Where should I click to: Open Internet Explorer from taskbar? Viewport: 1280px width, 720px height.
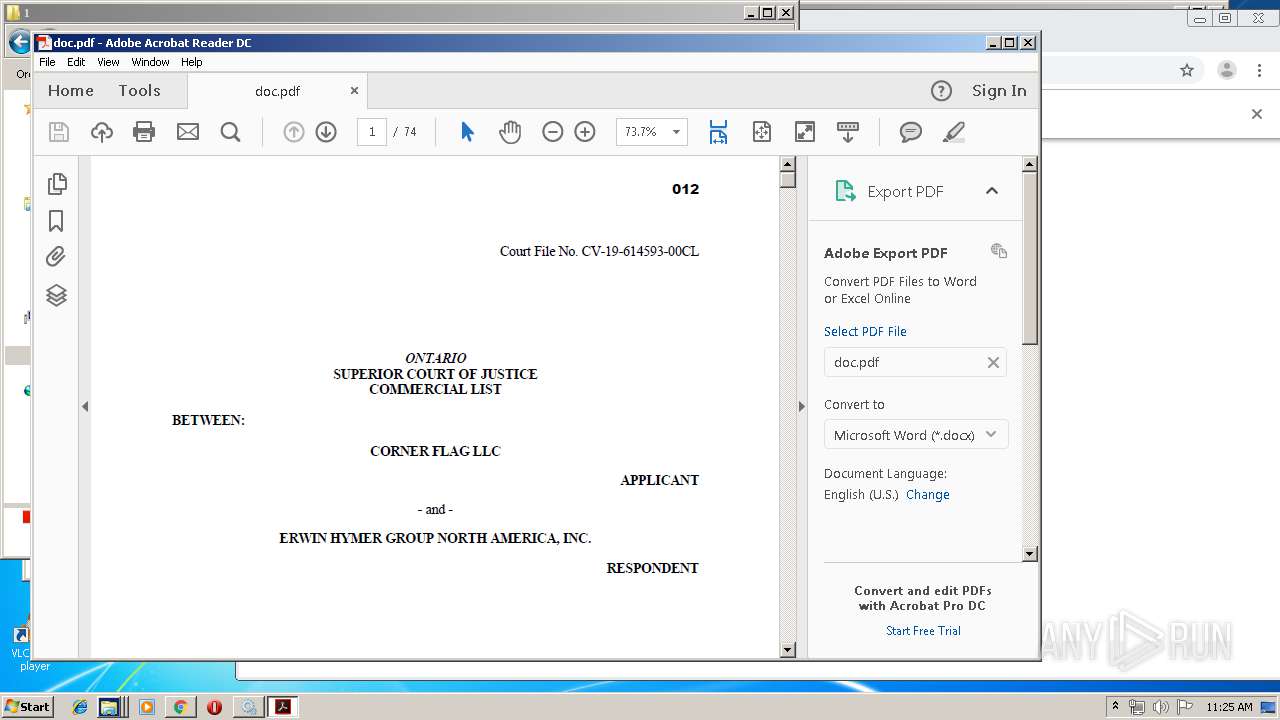[80, 707]
